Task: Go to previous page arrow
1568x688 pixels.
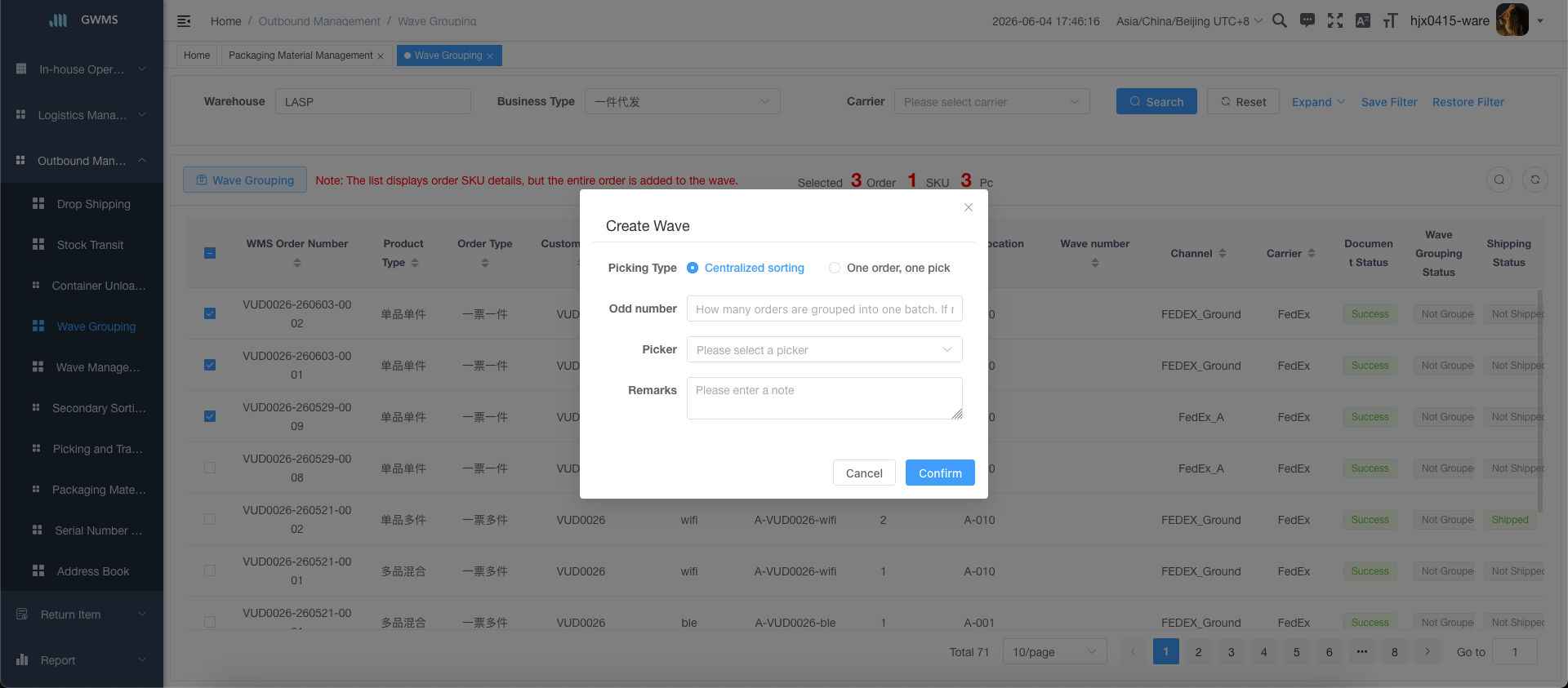Action: [x=1133, y=651]
